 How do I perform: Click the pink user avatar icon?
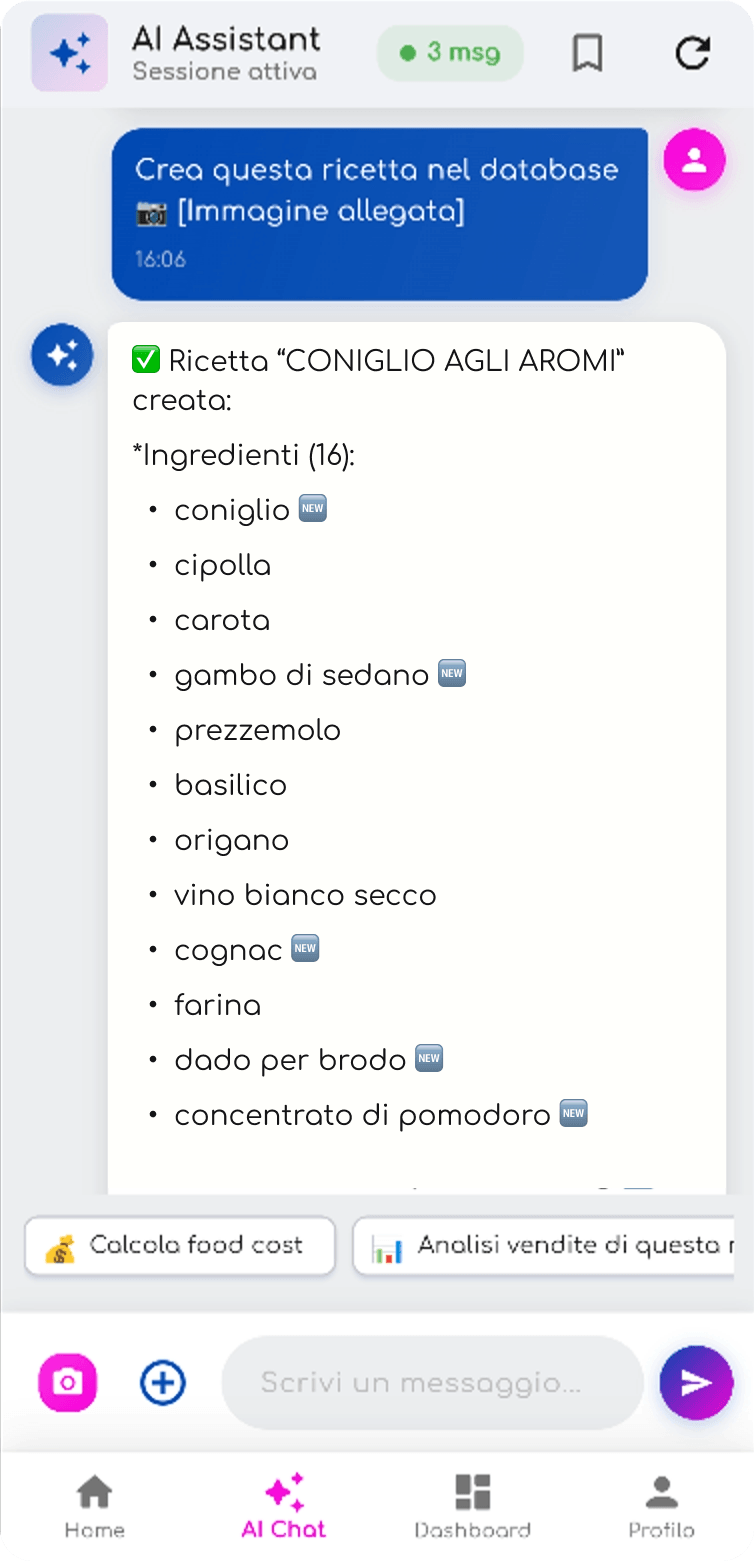click(x=694, y=160)
